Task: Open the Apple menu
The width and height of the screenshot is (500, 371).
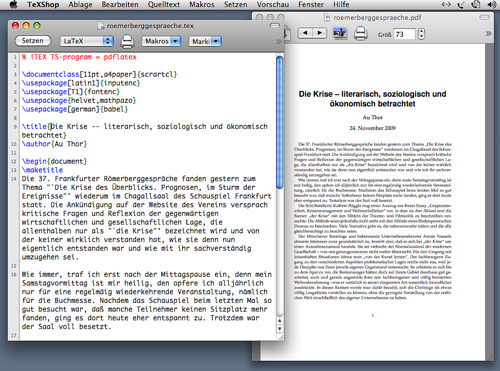Action: tap(13, 5)
